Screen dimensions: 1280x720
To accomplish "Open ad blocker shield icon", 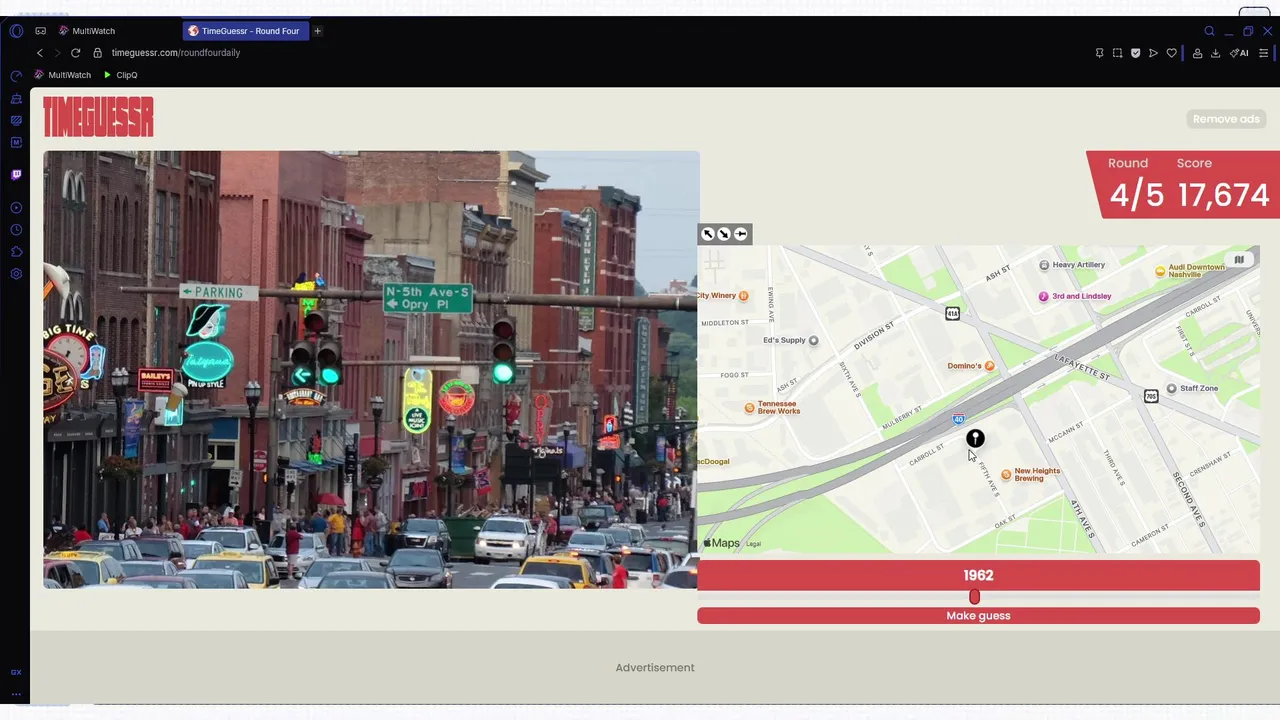I will pyautogui.click(x=1135, y=53).
